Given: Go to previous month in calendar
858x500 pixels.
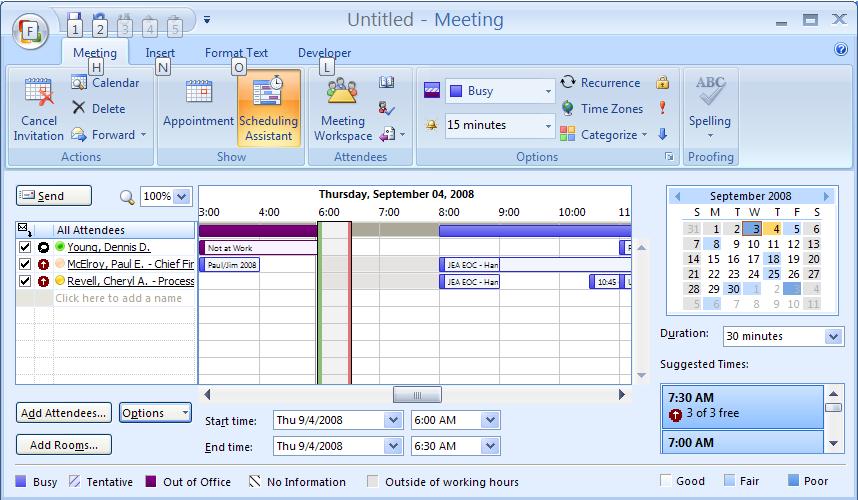Looking at the screenshot, I should [x=677, y=196].
